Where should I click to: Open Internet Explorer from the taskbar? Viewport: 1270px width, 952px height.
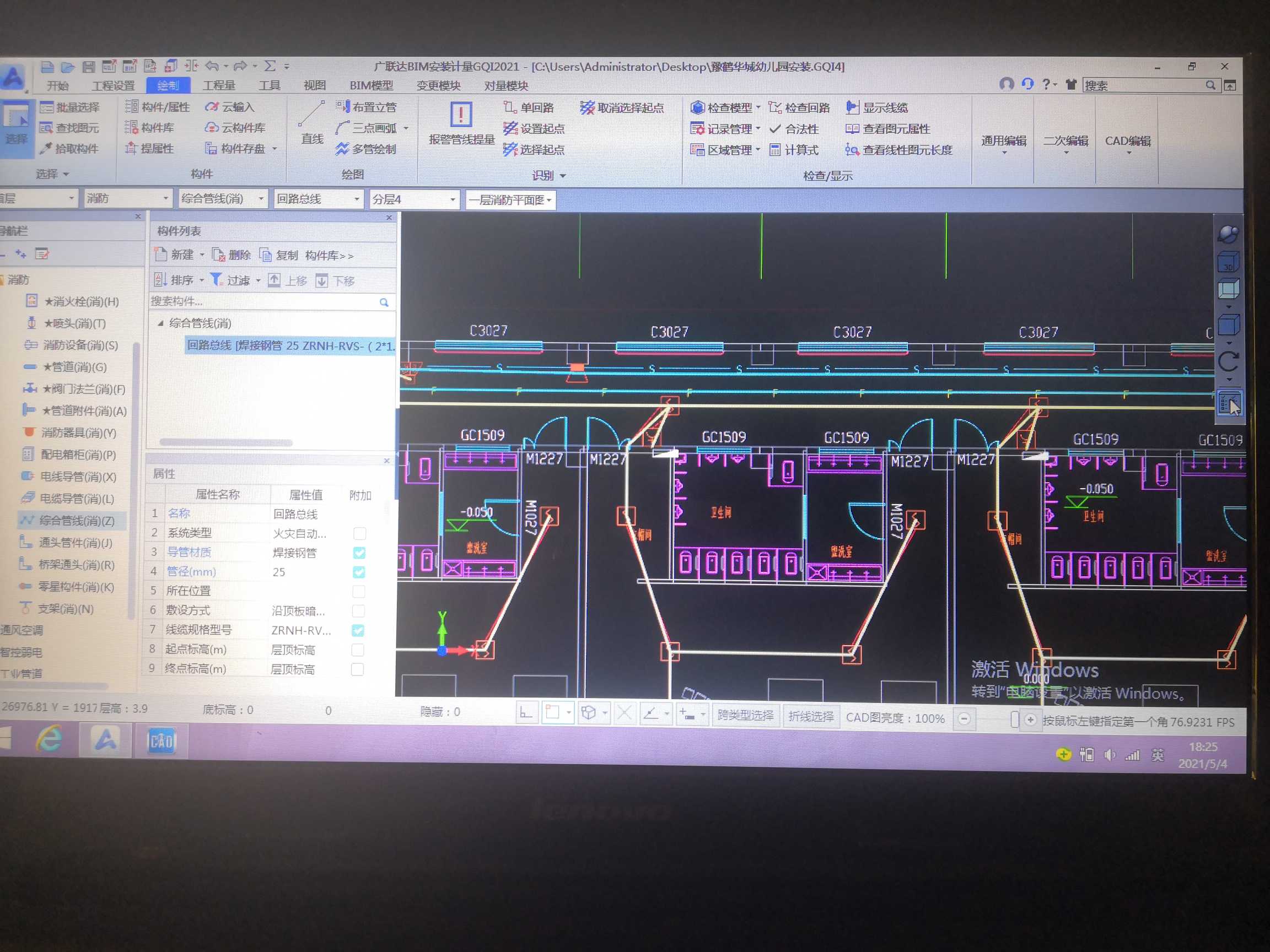(x=50, y=739)
